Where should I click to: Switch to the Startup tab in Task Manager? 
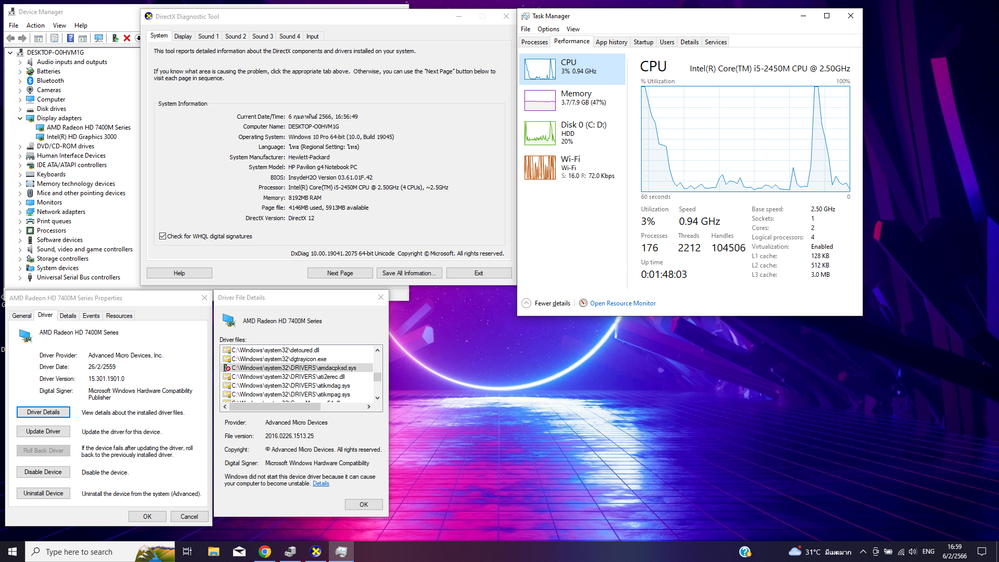click(643, 42)
